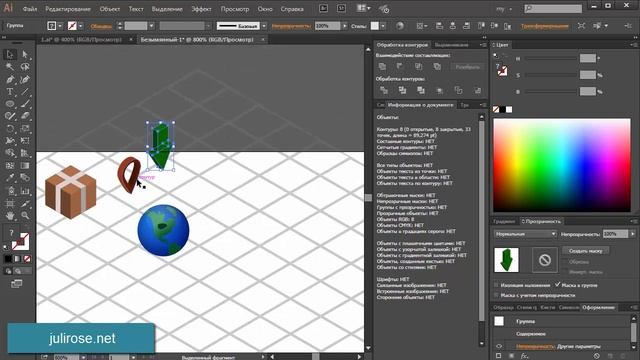Screen dimensions: 640x360
Task: Click the Непрозрачность (Opacity) link in control bar
Action: tap(291, 26)
